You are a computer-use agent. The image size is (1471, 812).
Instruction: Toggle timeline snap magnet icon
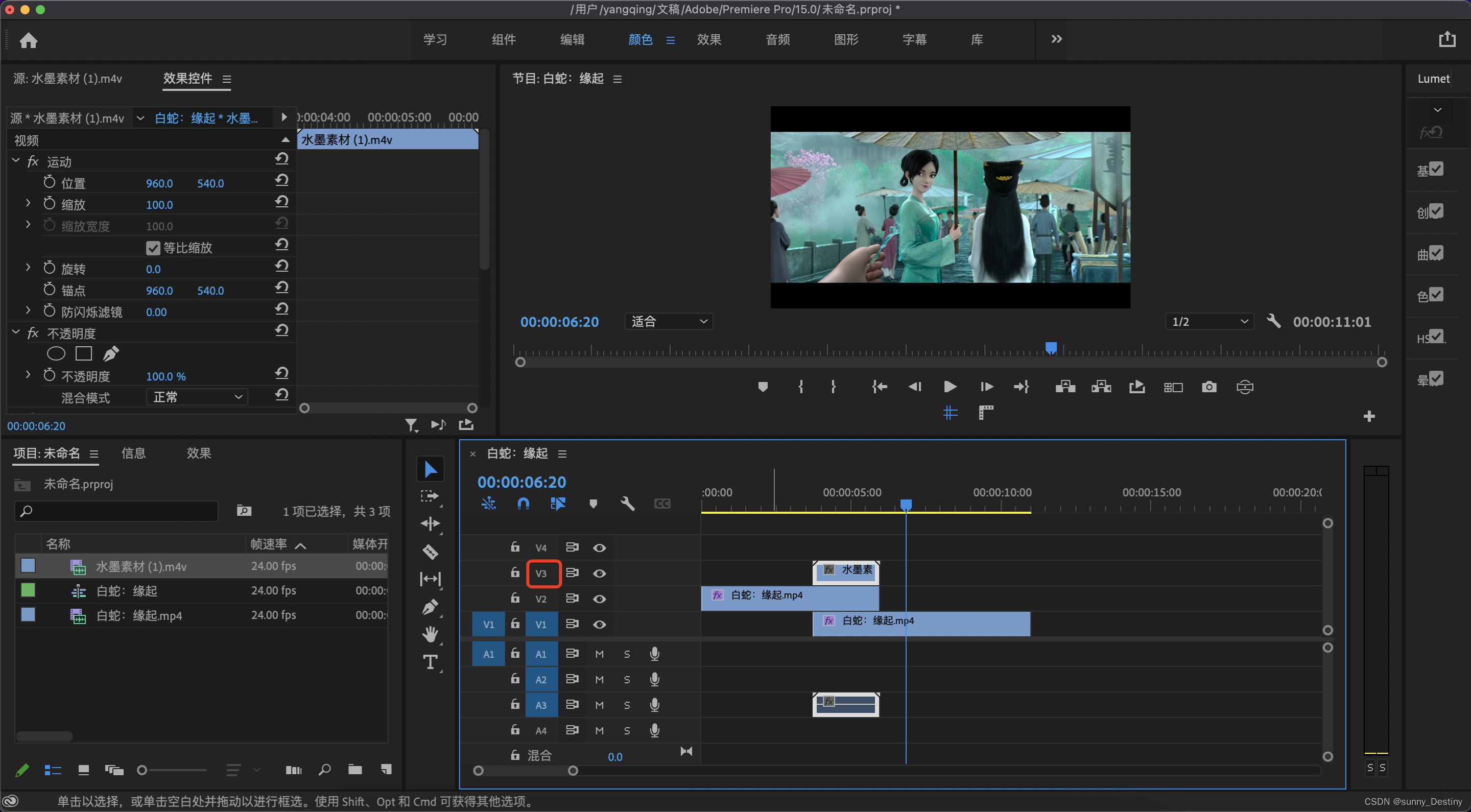tap(523, 504)
